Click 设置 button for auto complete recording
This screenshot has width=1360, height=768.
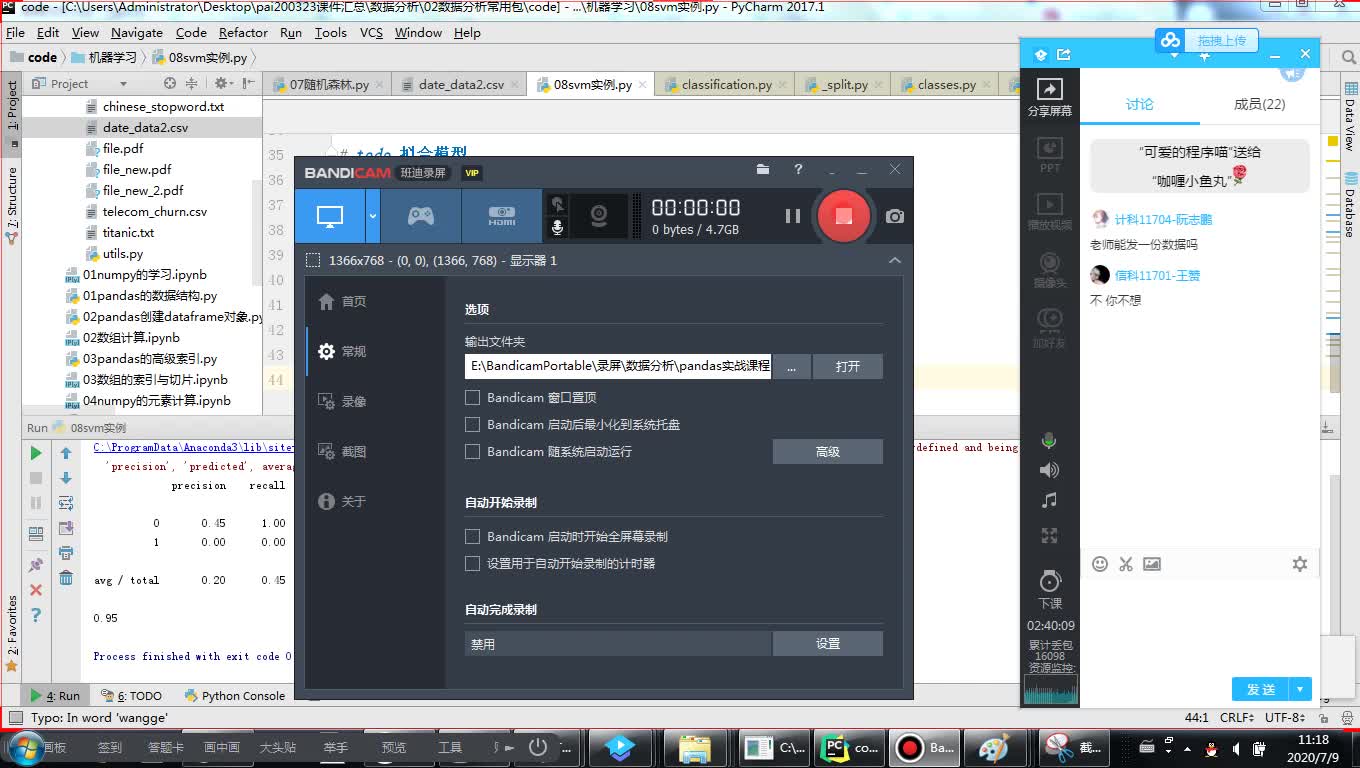828,644
